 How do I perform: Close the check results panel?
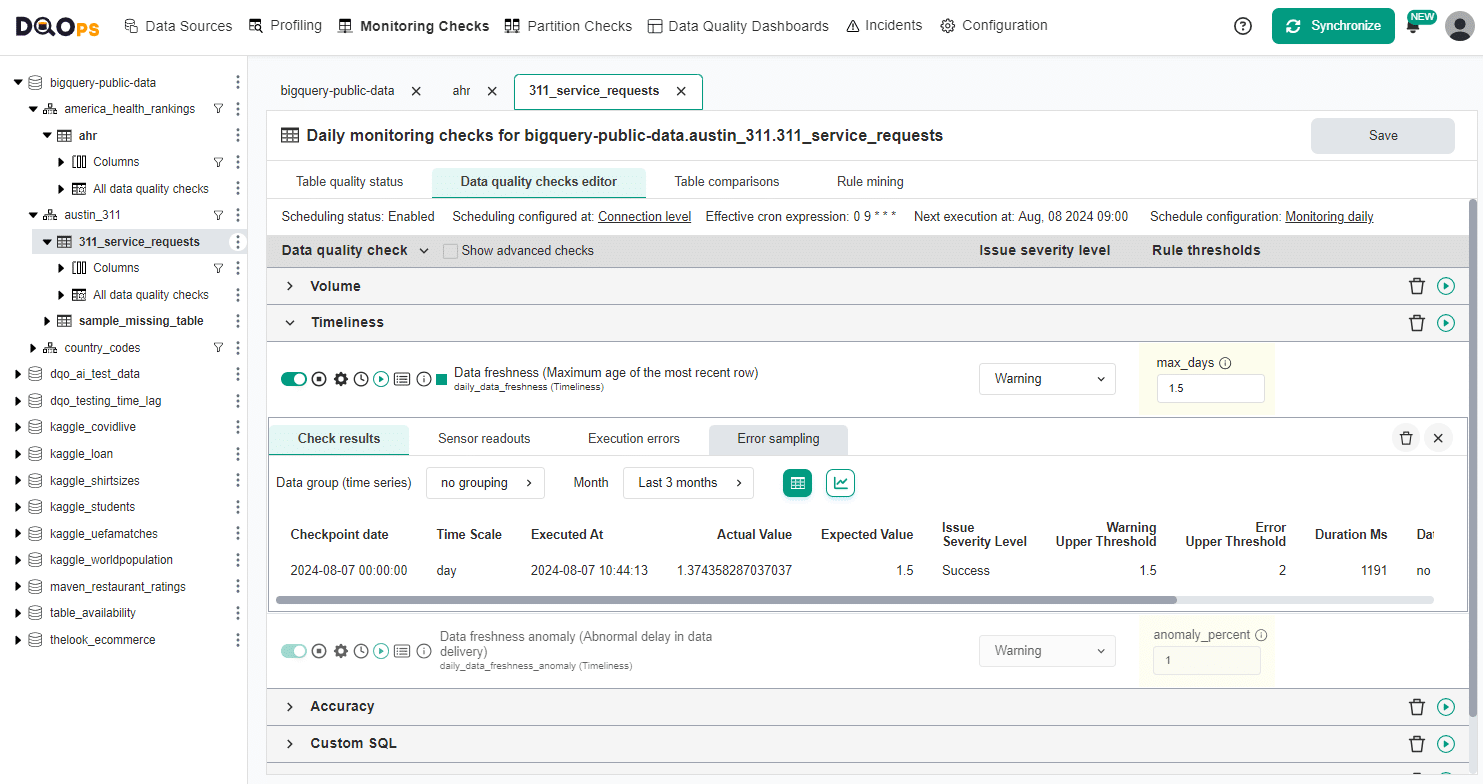click(1438, 438)
